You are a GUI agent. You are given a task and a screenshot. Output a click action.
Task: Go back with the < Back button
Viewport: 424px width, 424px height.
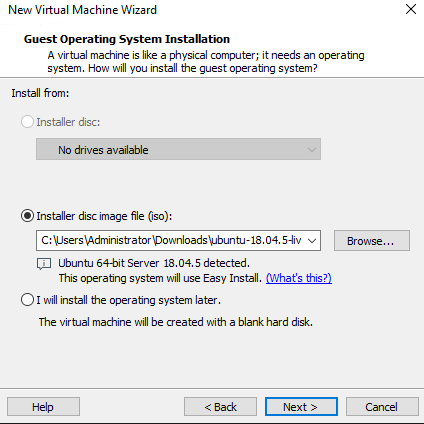[x=220, y=407]
